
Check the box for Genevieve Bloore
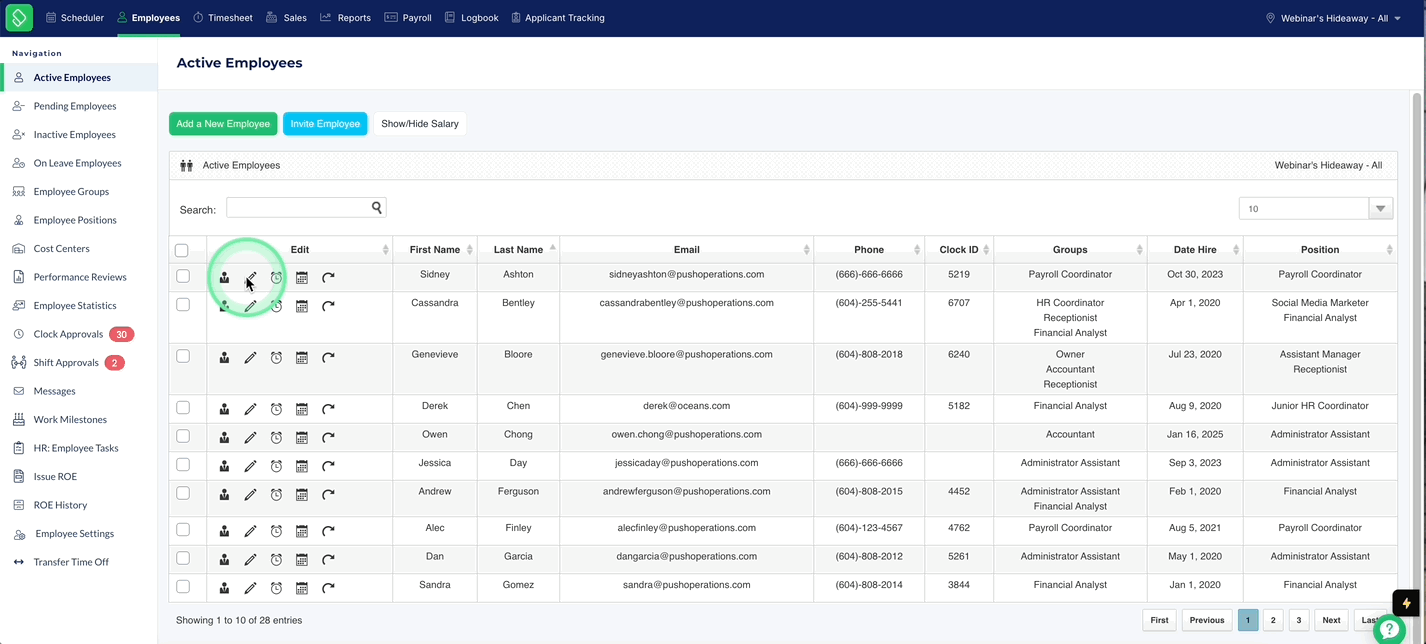(x=183, y=356)
